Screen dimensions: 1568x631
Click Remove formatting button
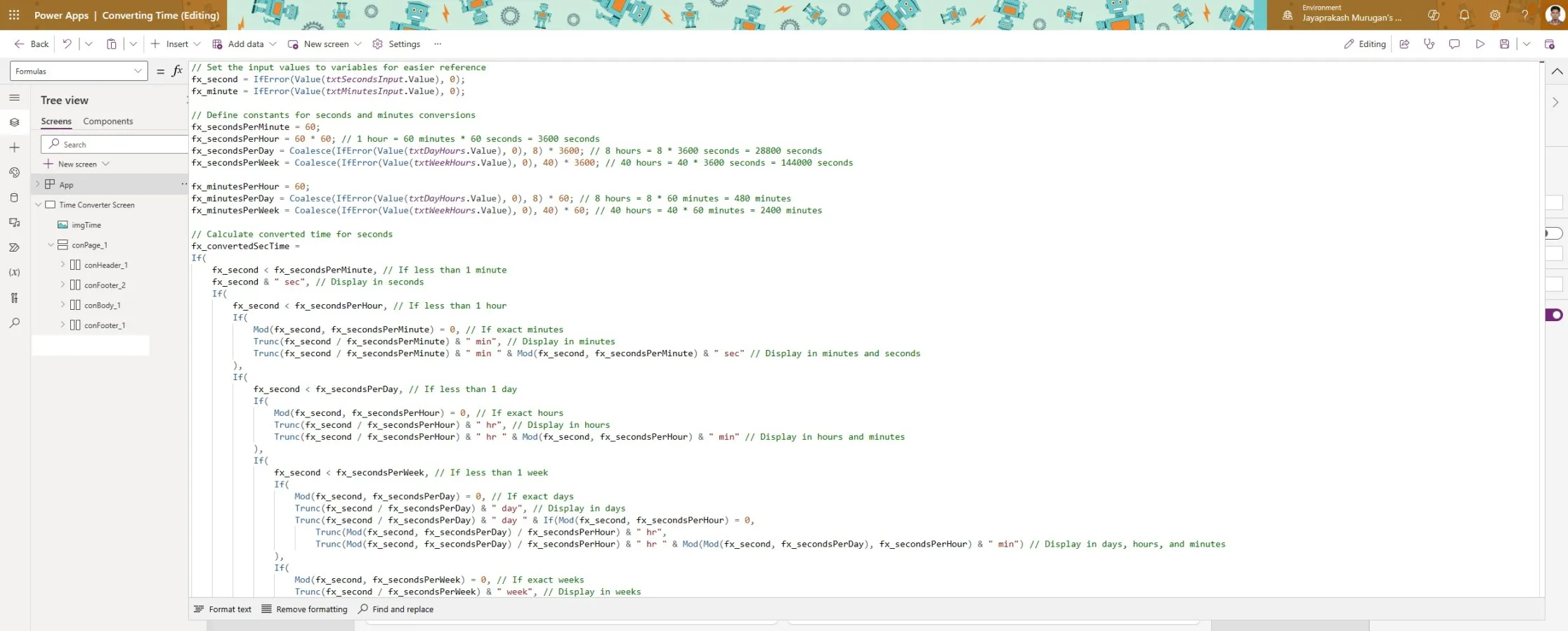tap(305, 609)
